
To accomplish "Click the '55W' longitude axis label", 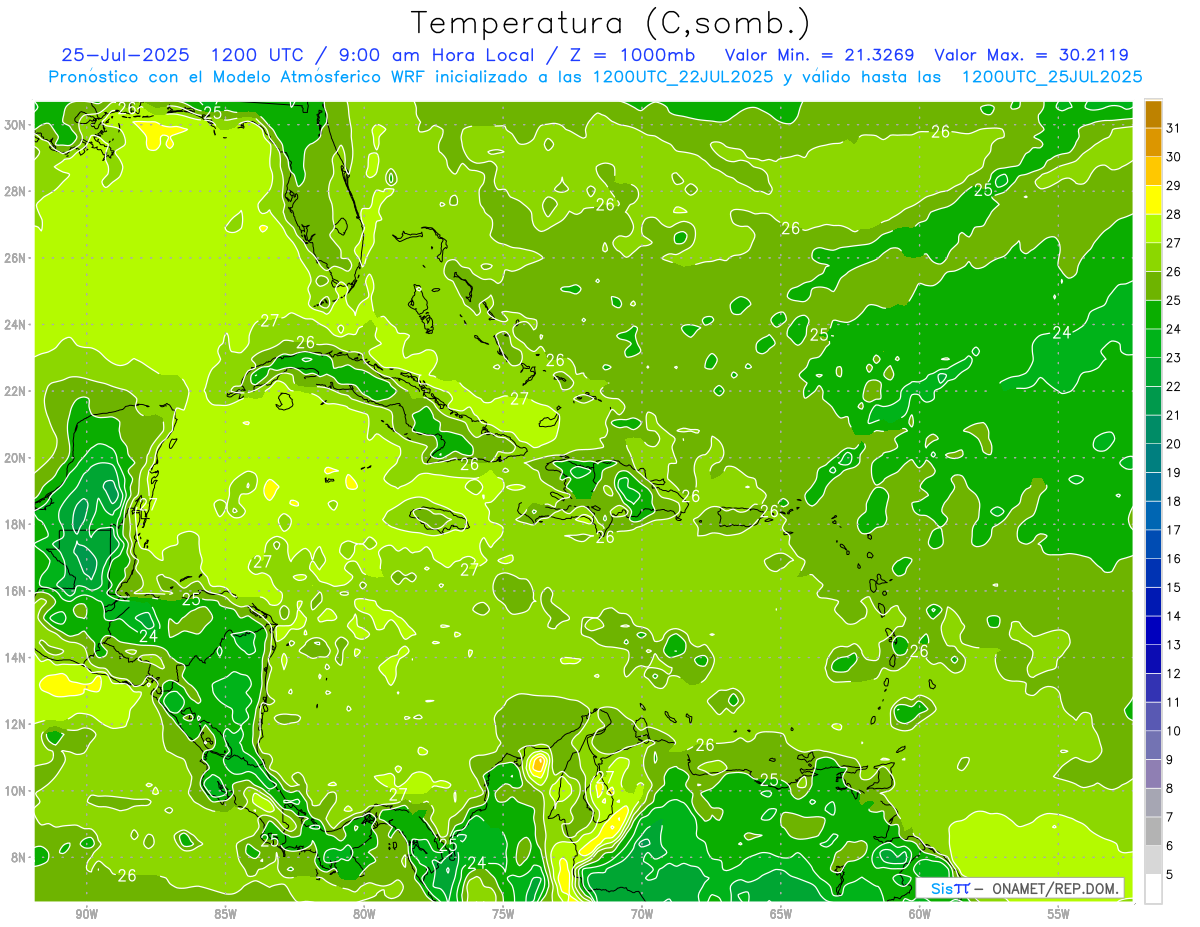I will point(1059,914).
